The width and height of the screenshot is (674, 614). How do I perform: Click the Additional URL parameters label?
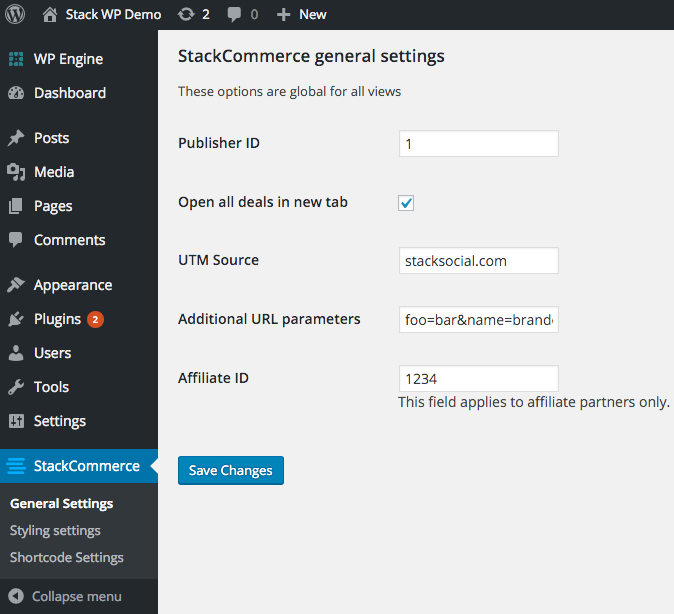pos(270,319)
